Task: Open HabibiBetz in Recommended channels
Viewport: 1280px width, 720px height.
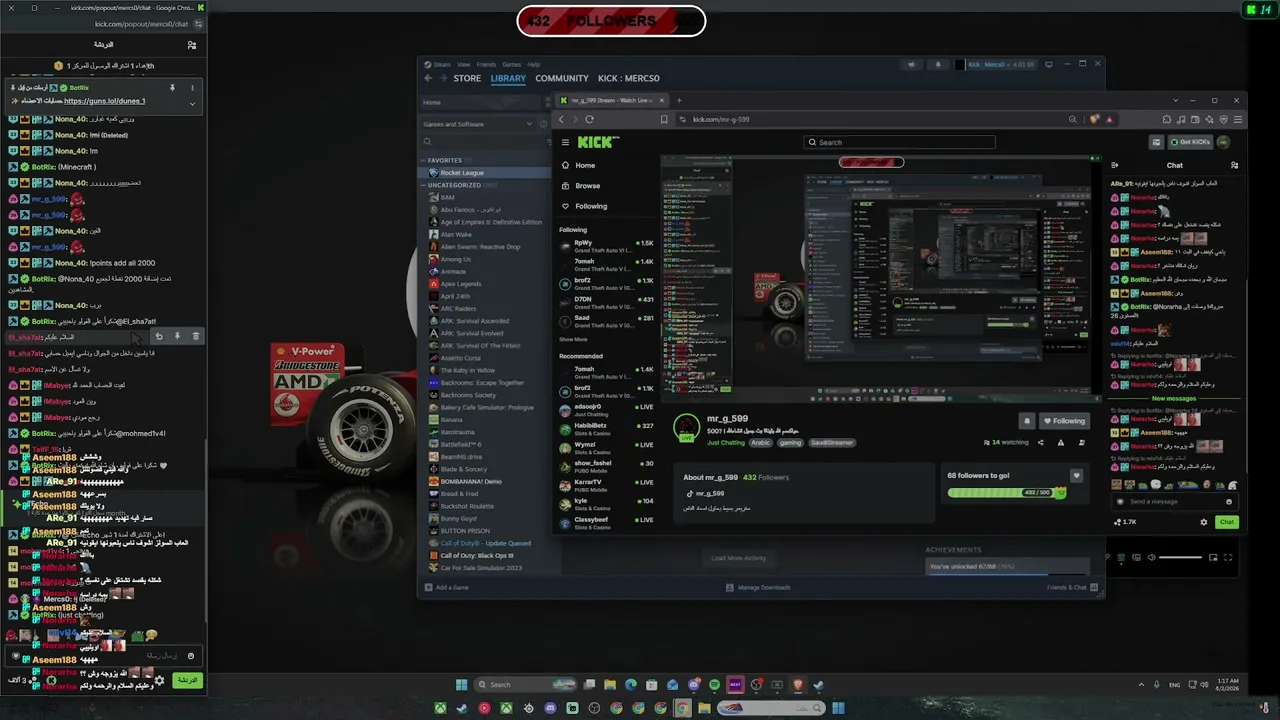Action: coord(606,428)
